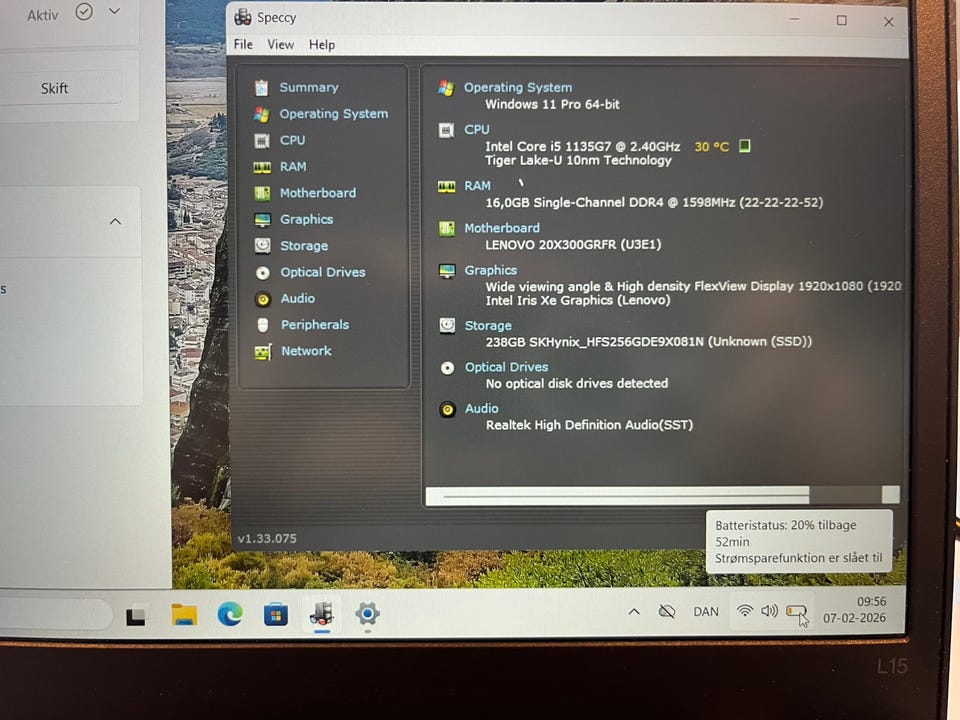Viewport: 960px width, 720px height.
Task: Click the Windows flag icon beside Operating System heading
Action: pyautogui.click(x=446, y=89)
